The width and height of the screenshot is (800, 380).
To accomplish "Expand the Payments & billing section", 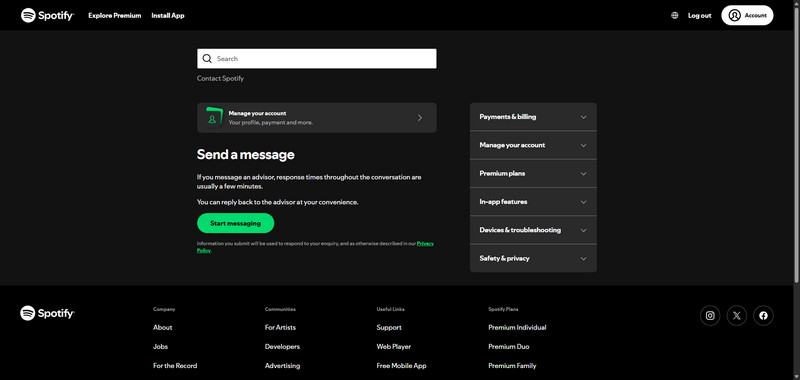I will coord(533,117).
